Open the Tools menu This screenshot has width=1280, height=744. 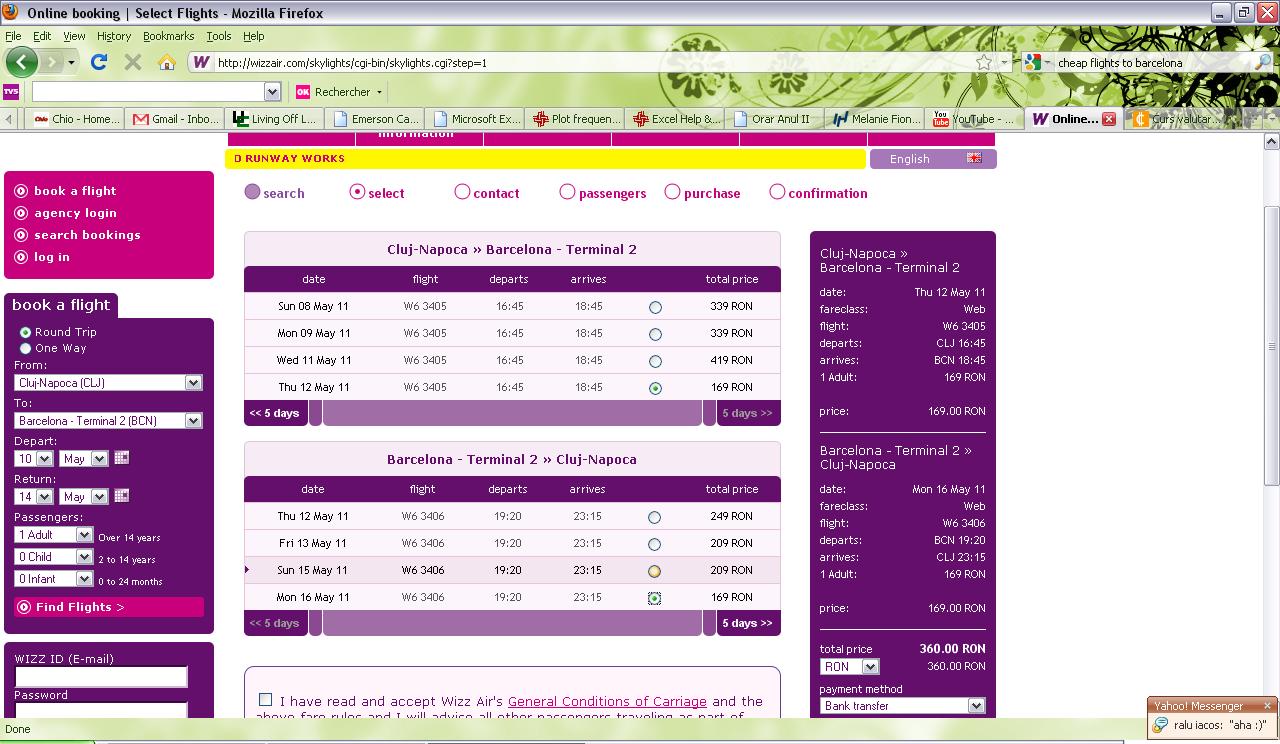tap(218, 36)
